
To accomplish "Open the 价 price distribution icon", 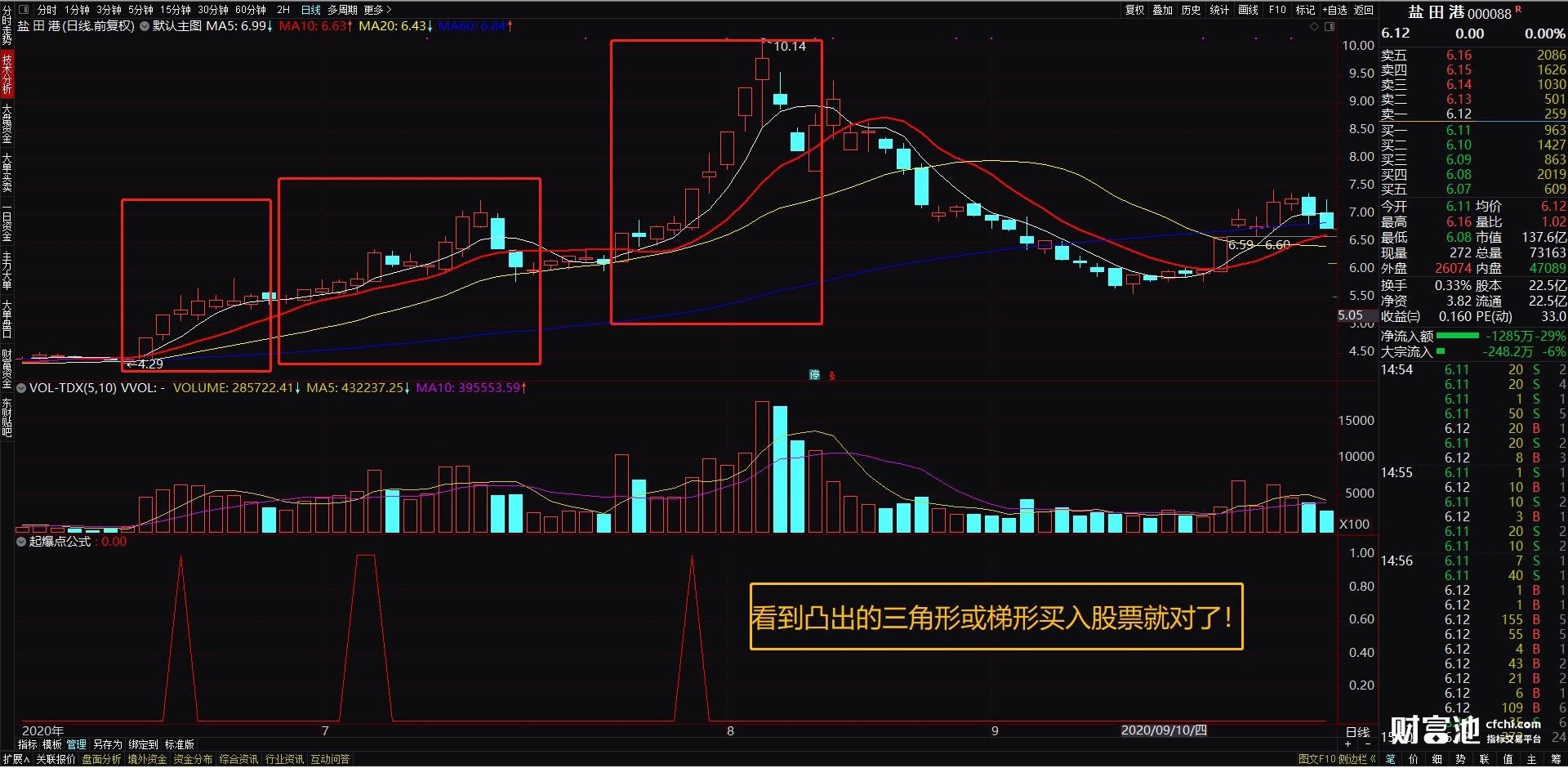I will click(x=1414, y=759).
